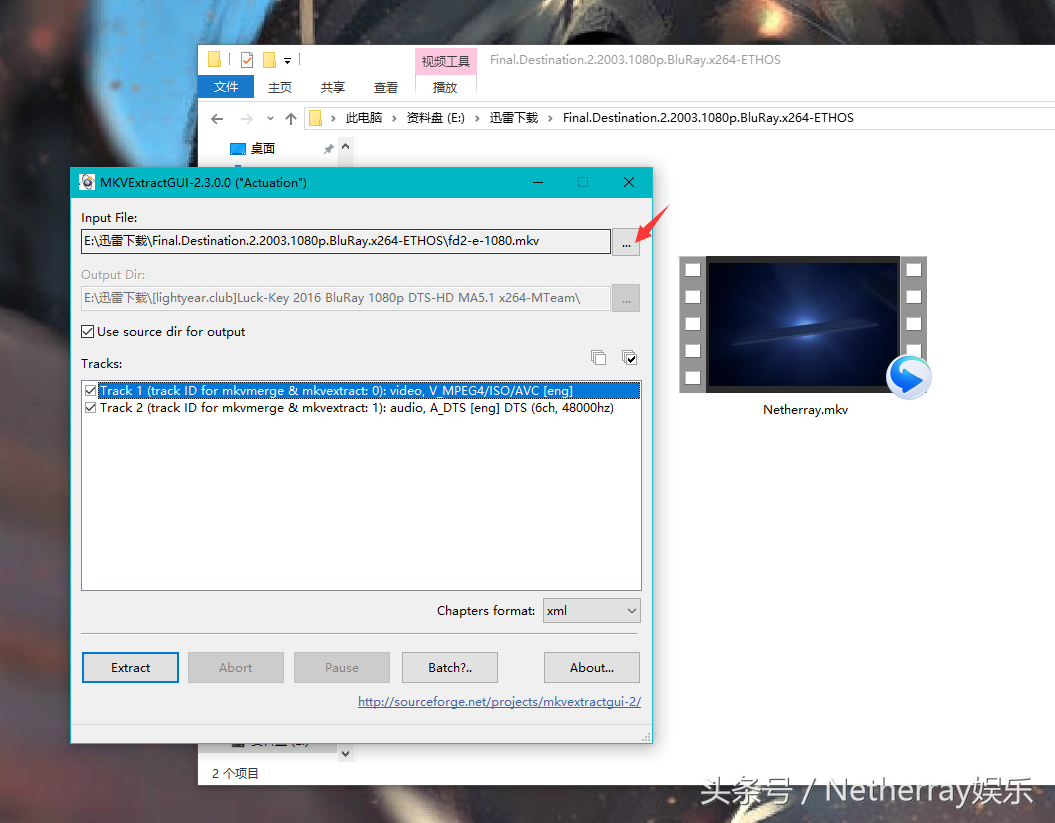
Task: Go up one folder level in Explorer
Action: tap(291, 118)
